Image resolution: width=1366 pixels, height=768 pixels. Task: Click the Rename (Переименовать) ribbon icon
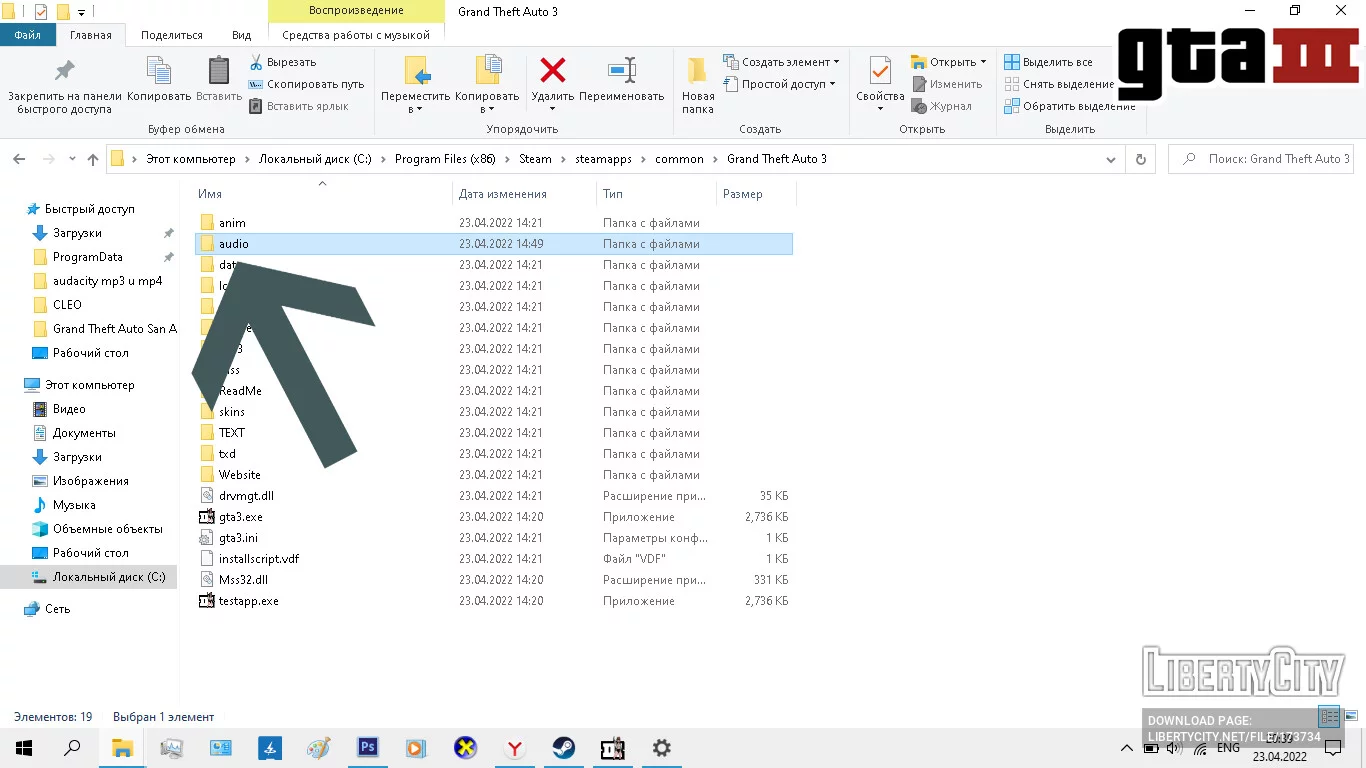[621, 73]
